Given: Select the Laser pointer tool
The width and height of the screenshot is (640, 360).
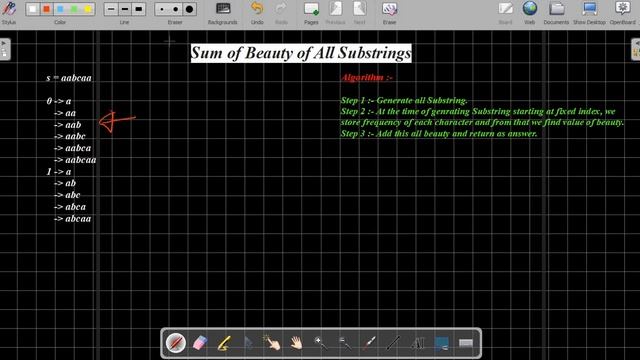Looking at the screenshot, I should [x=369, y=343].
